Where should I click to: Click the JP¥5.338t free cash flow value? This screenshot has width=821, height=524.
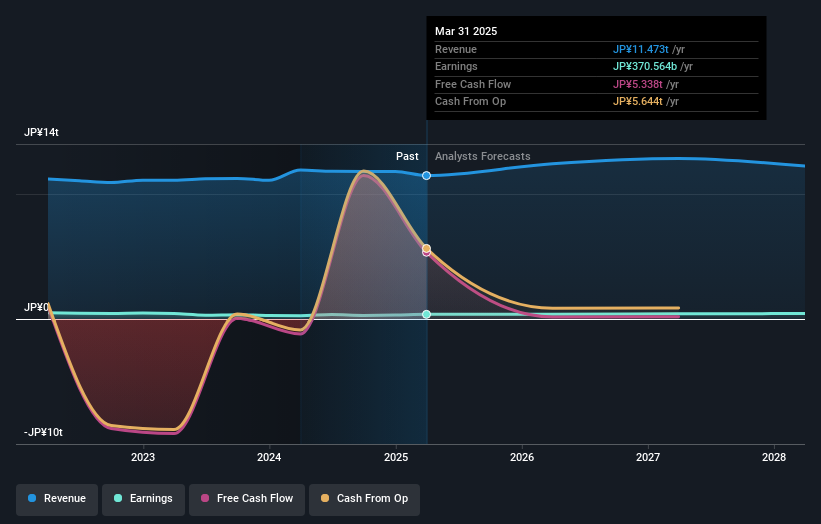[x=638, y=84]
